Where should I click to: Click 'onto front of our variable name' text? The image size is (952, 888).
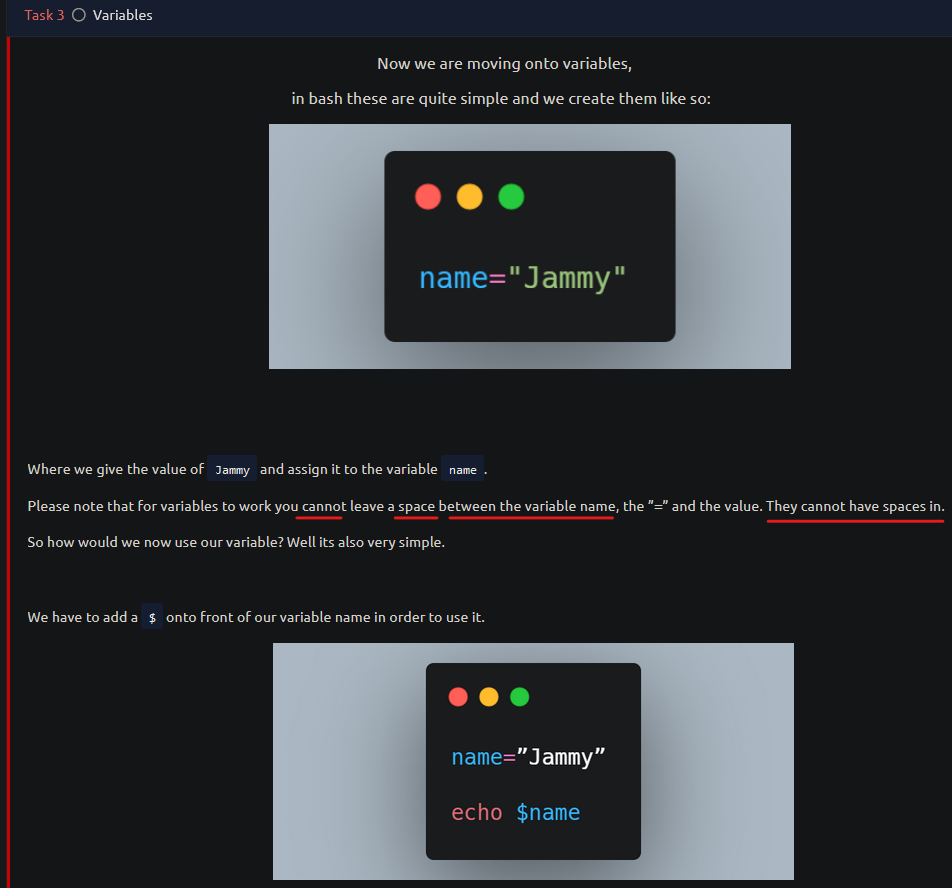tap(268, 617)
